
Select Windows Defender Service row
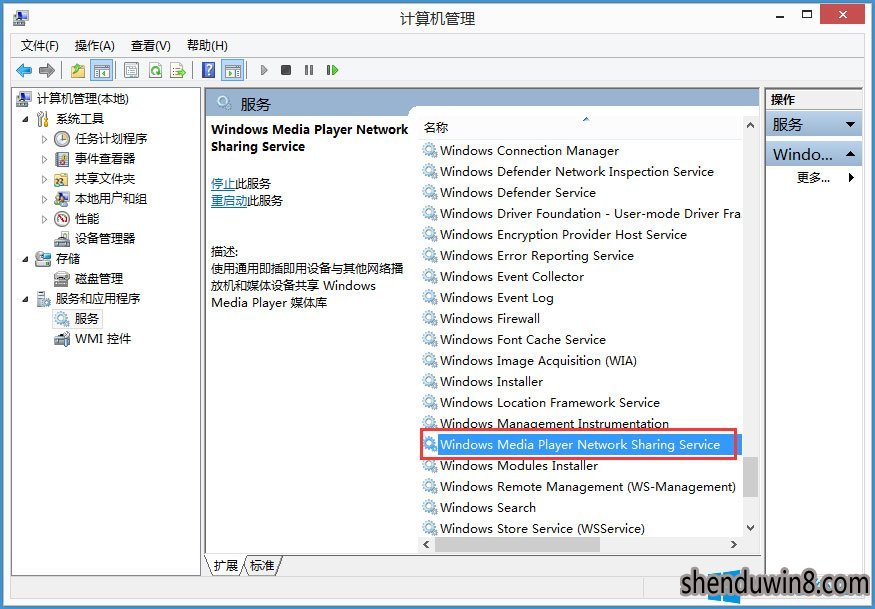click(518, 193)
